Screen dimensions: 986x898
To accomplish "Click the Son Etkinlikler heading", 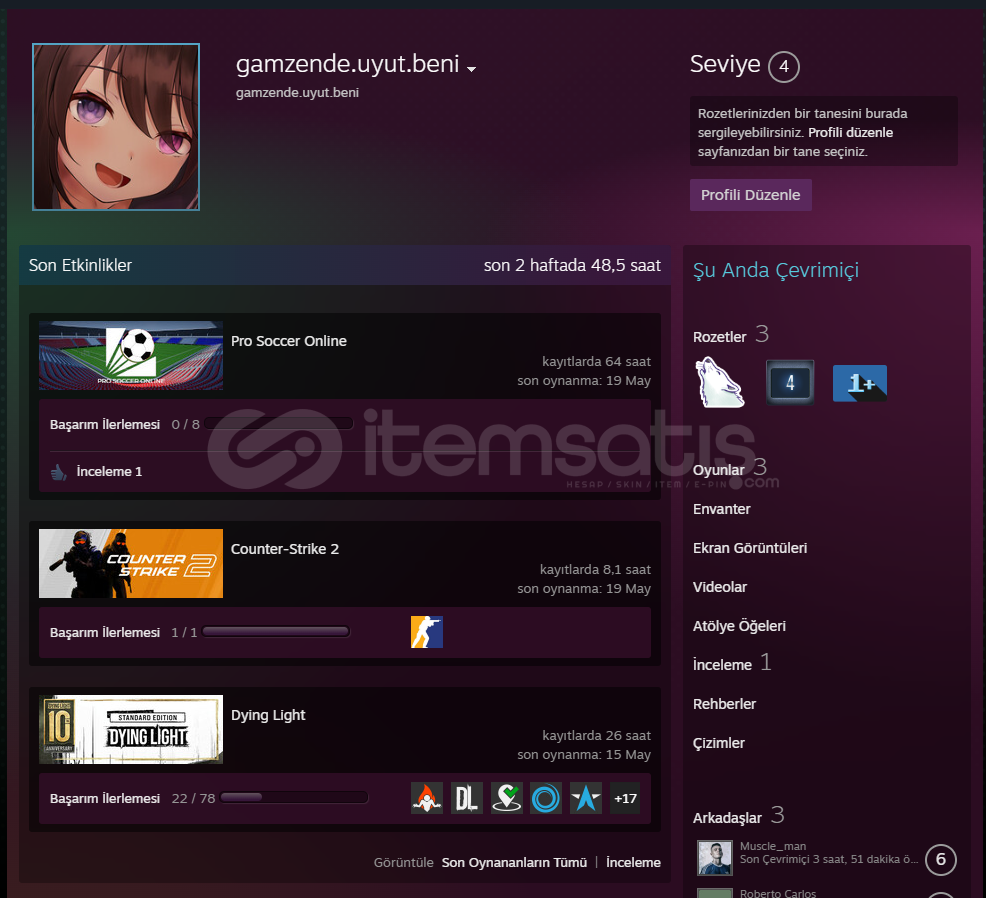I will click(80, 265).
